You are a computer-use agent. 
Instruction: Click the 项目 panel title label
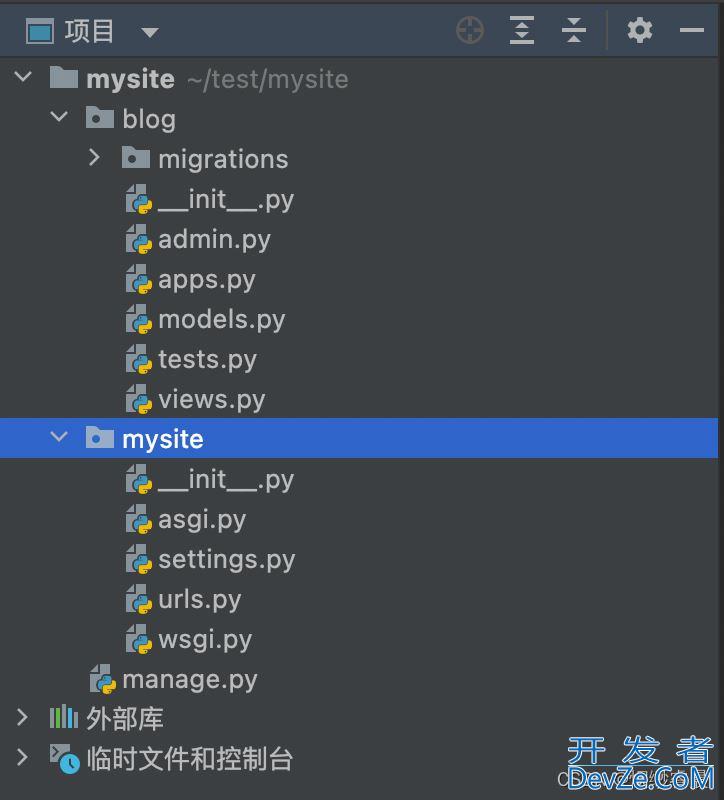[89, 31]
